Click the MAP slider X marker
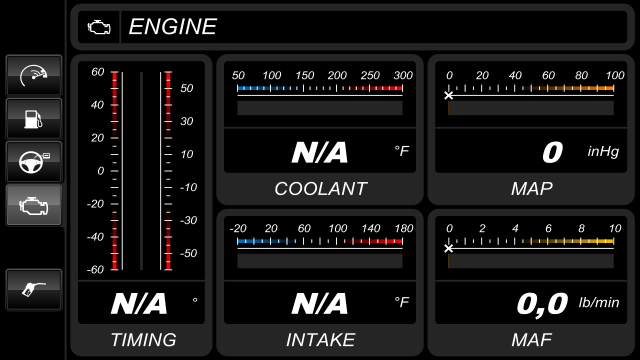This screenshot has height=360, width=640. [449, 96]
